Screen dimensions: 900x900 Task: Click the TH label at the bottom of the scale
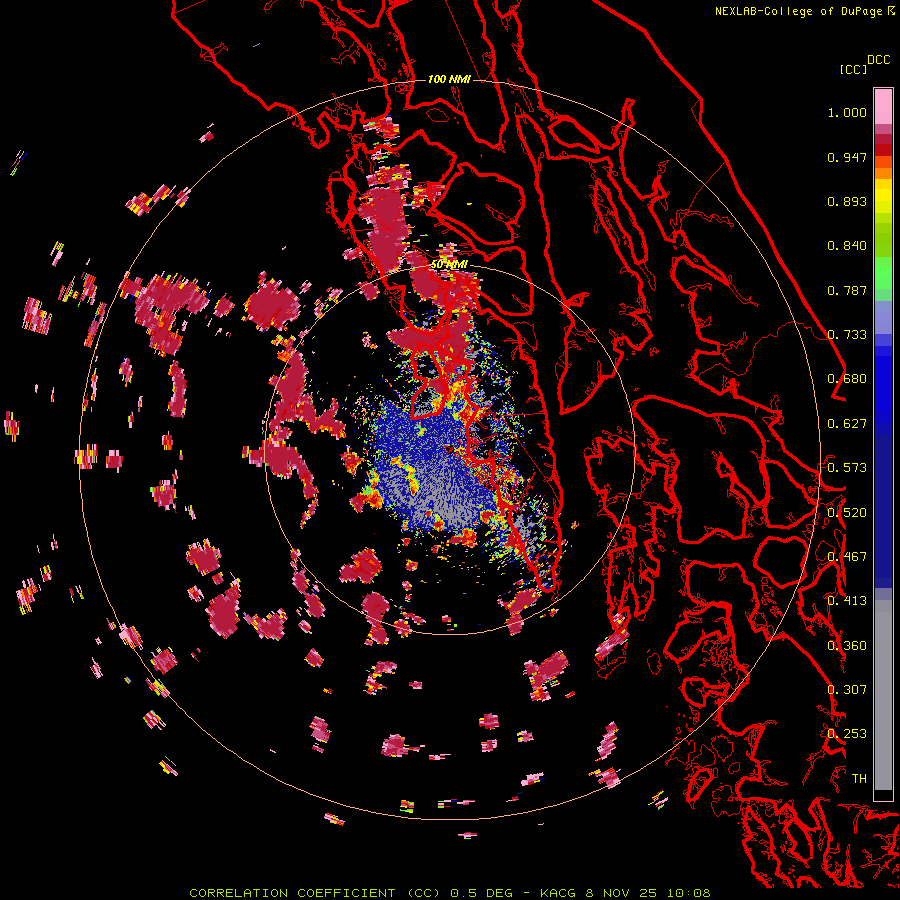[x=859, y=778]
